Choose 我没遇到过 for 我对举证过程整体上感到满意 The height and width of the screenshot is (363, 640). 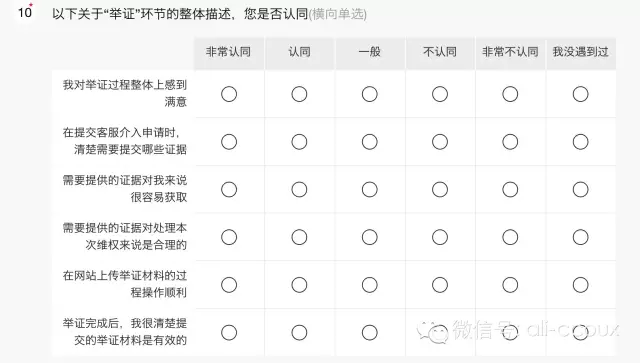(580, 94)
